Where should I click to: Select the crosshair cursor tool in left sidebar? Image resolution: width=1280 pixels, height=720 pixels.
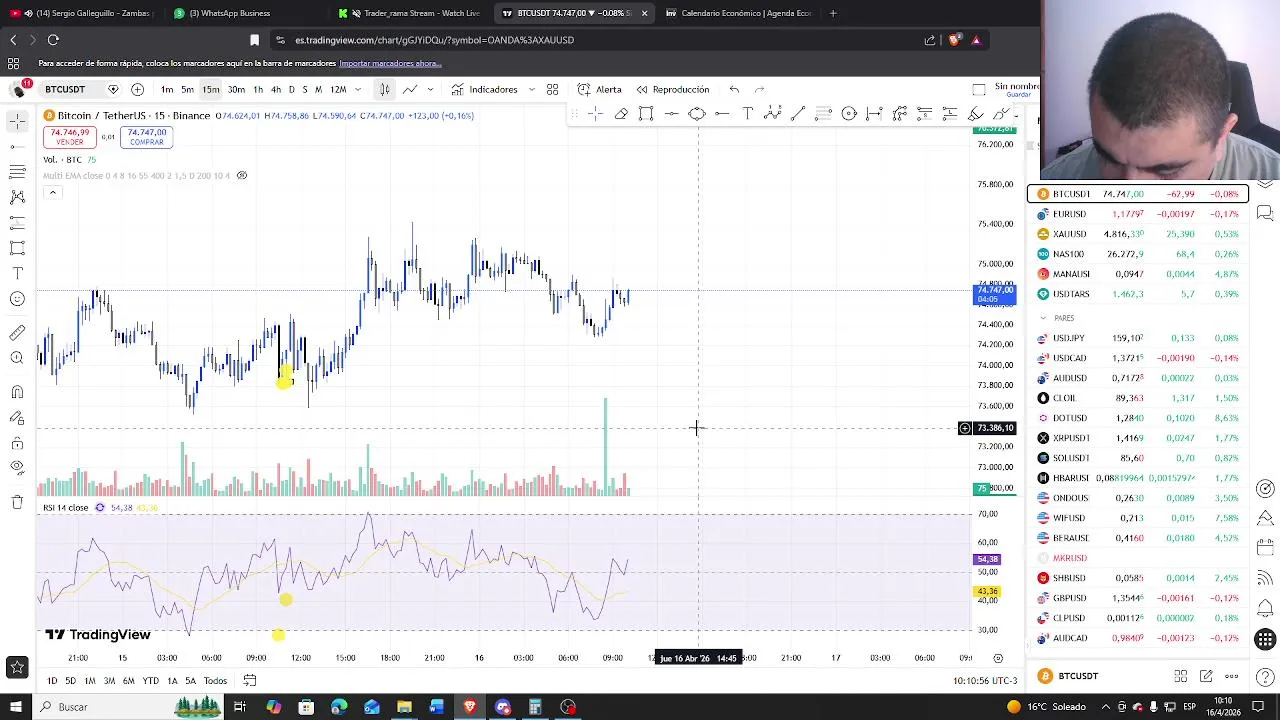click(x=17, y=121)
